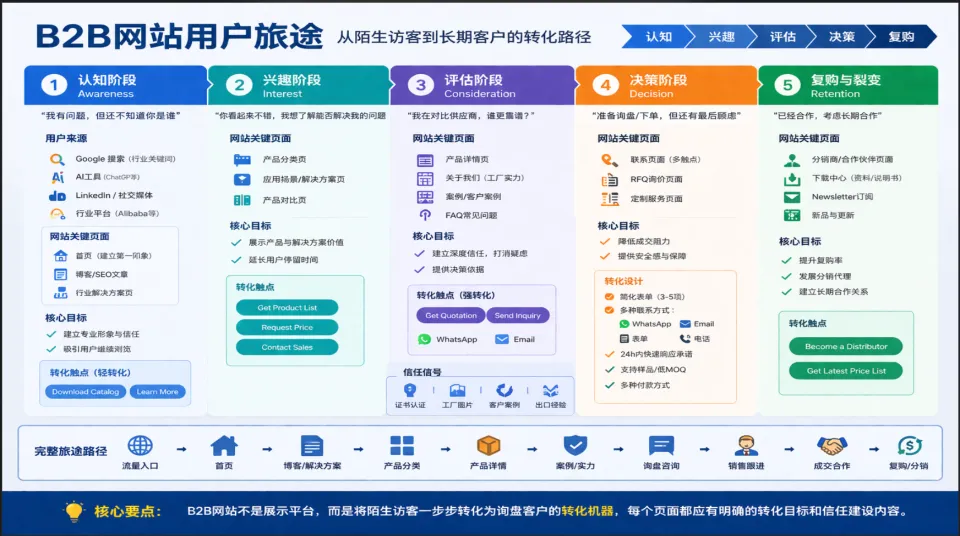
Task: Click the 降低成交阻力 checkmark
Action: click(605, 241)
